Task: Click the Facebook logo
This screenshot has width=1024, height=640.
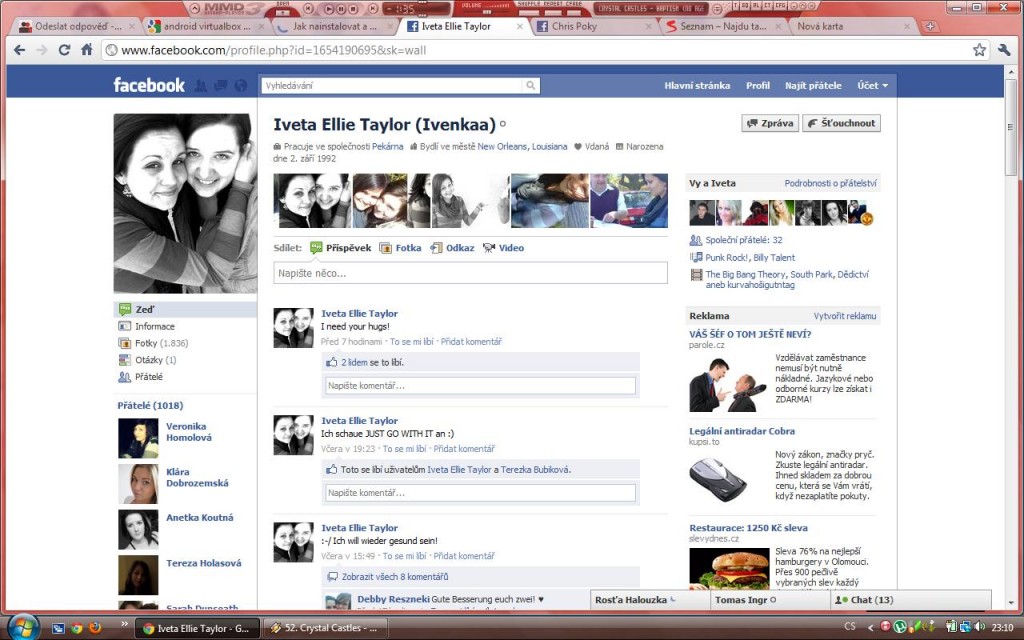Action: pyautogui.click(x=149, y=85)
